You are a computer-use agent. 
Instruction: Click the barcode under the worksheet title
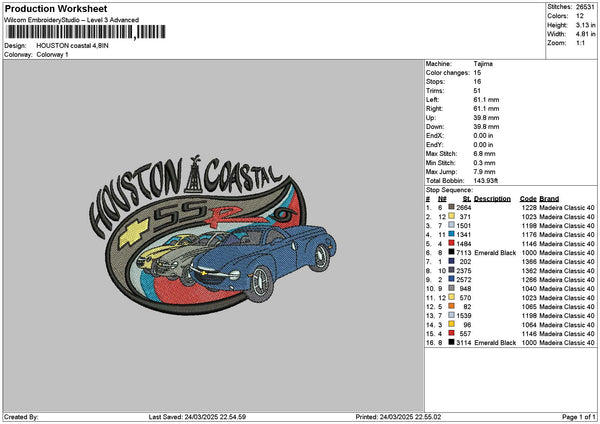[x=85, y=32]
